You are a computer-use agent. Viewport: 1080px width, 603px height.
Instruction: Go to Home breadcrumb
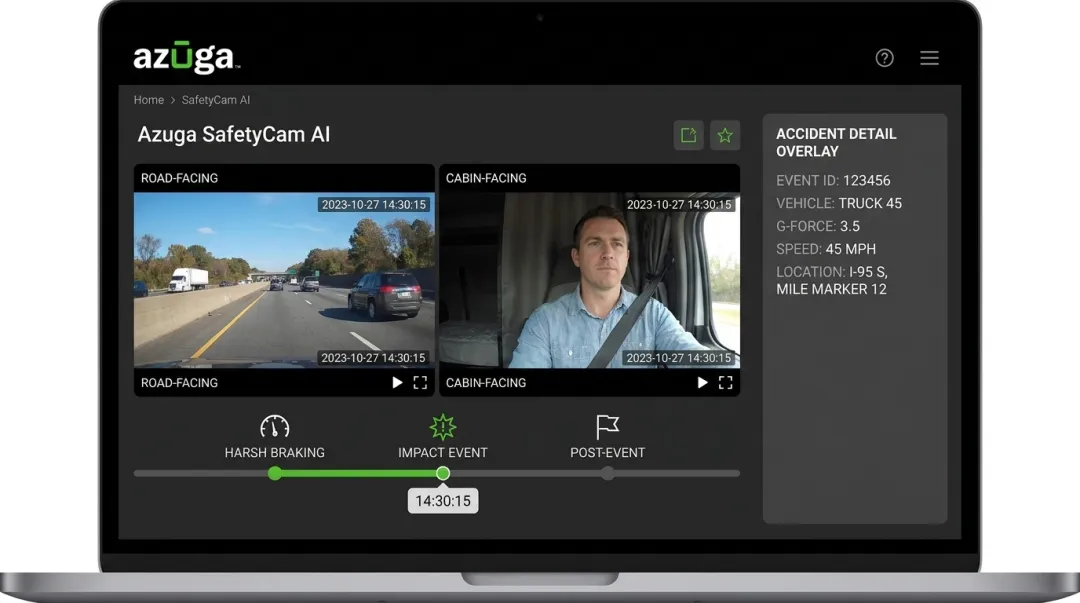pyautogui.click(x=149, y=100)
